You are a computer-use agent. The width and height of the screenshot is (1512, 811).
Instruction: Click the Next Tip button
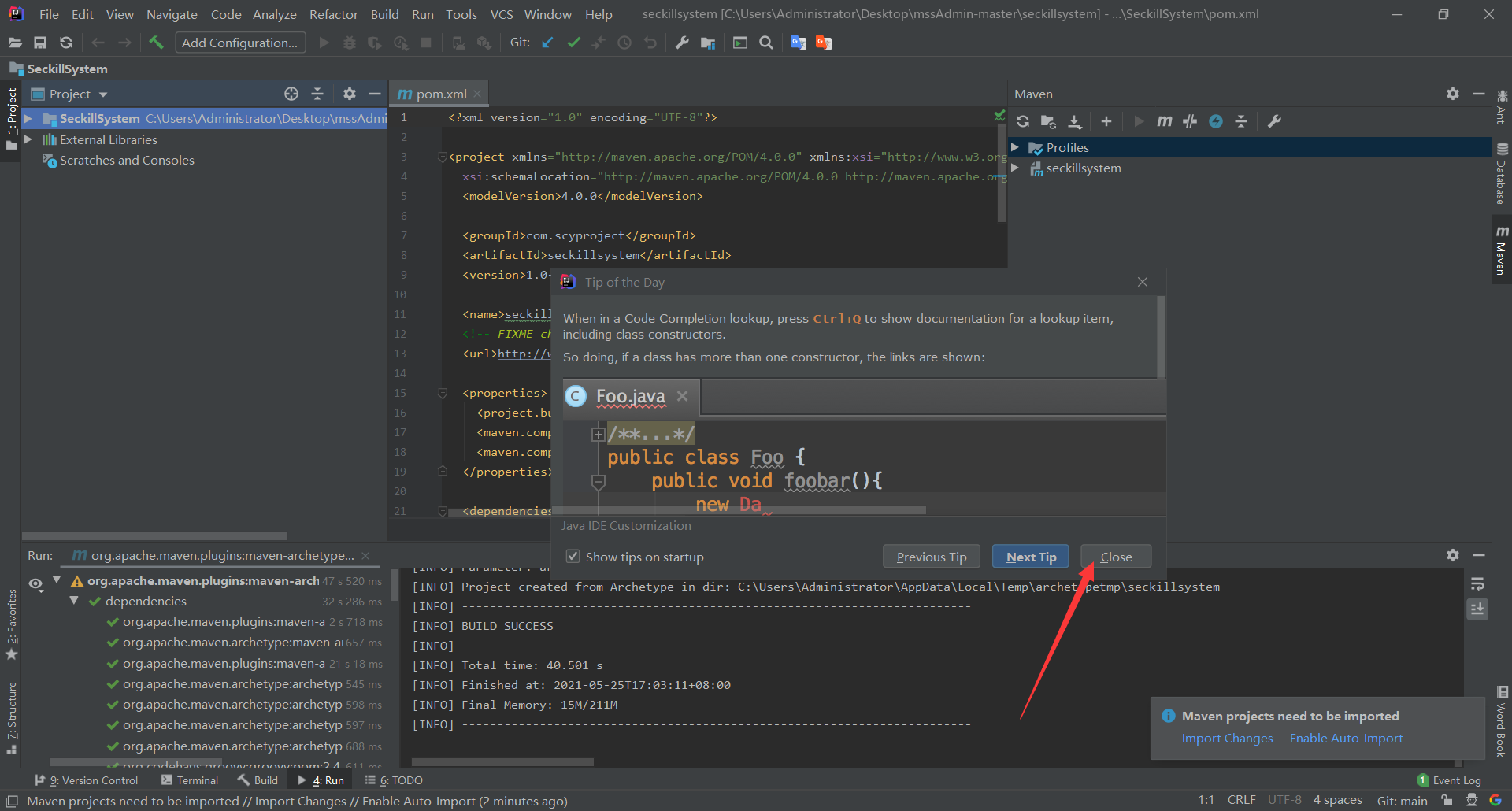[1031, 557]
